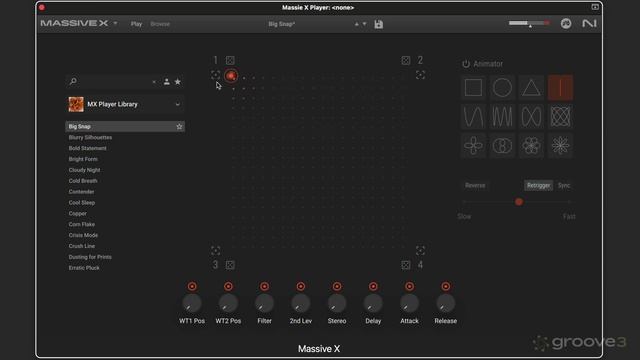
Task: Switch to the Play view
Action: (136, 24)
